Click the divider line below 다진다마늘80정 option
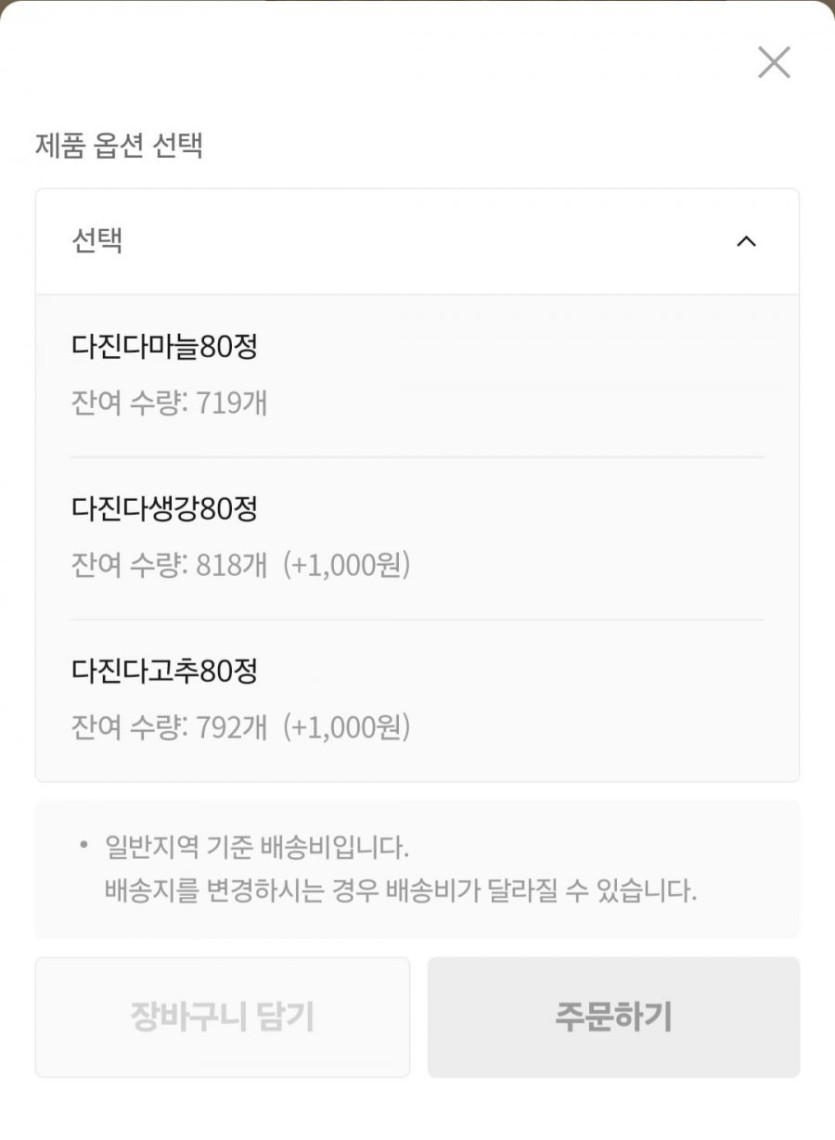 point(417,458)
